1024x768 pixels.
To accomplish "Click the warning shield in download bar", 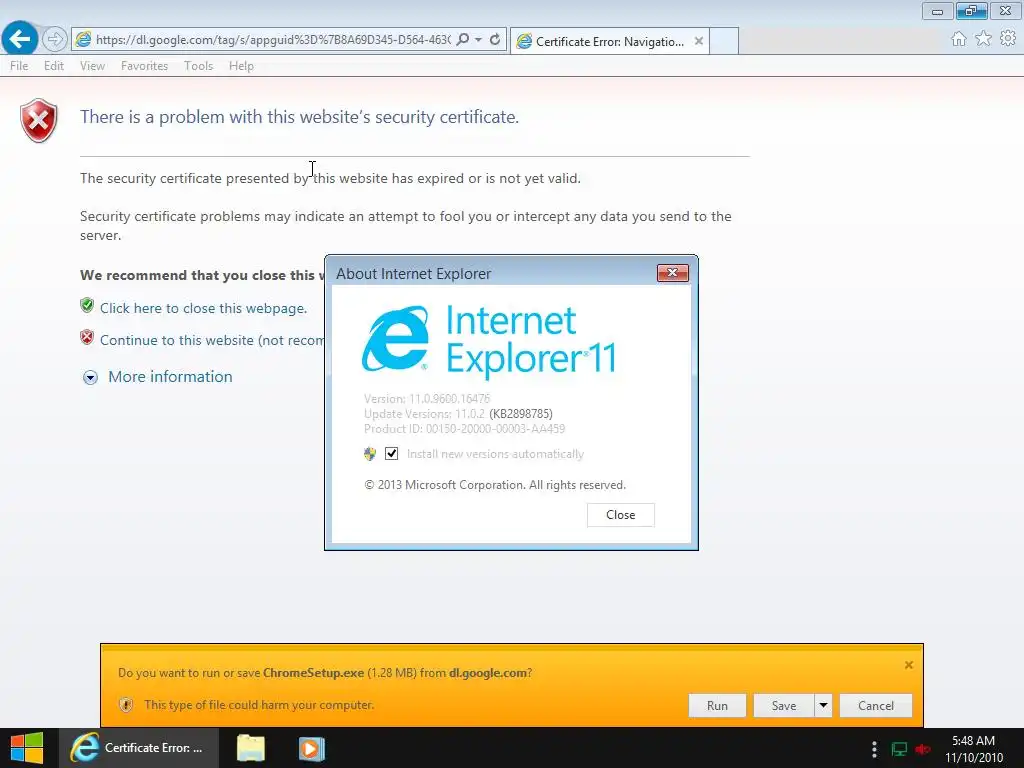I will [126, 705].
